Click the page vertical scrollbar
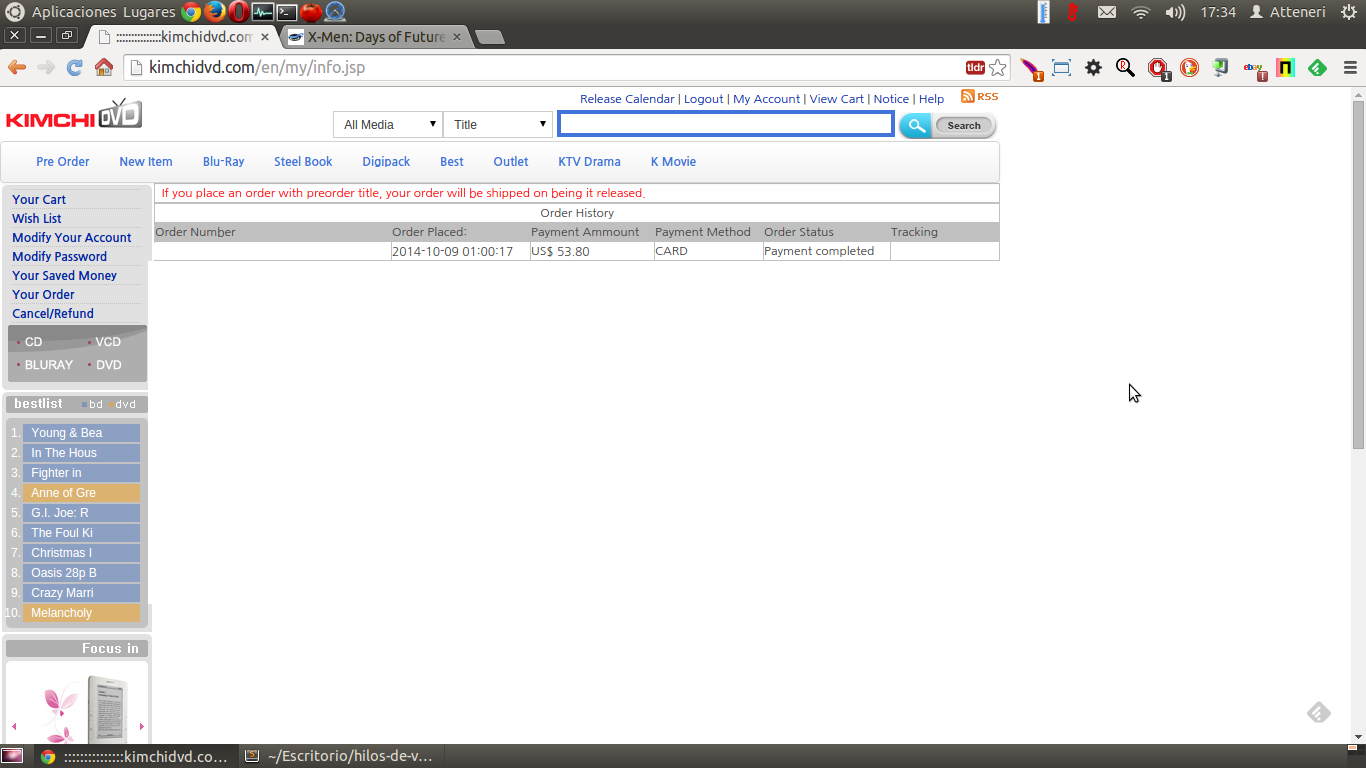Screen dimensions: 1366x768 (1358, 274)
